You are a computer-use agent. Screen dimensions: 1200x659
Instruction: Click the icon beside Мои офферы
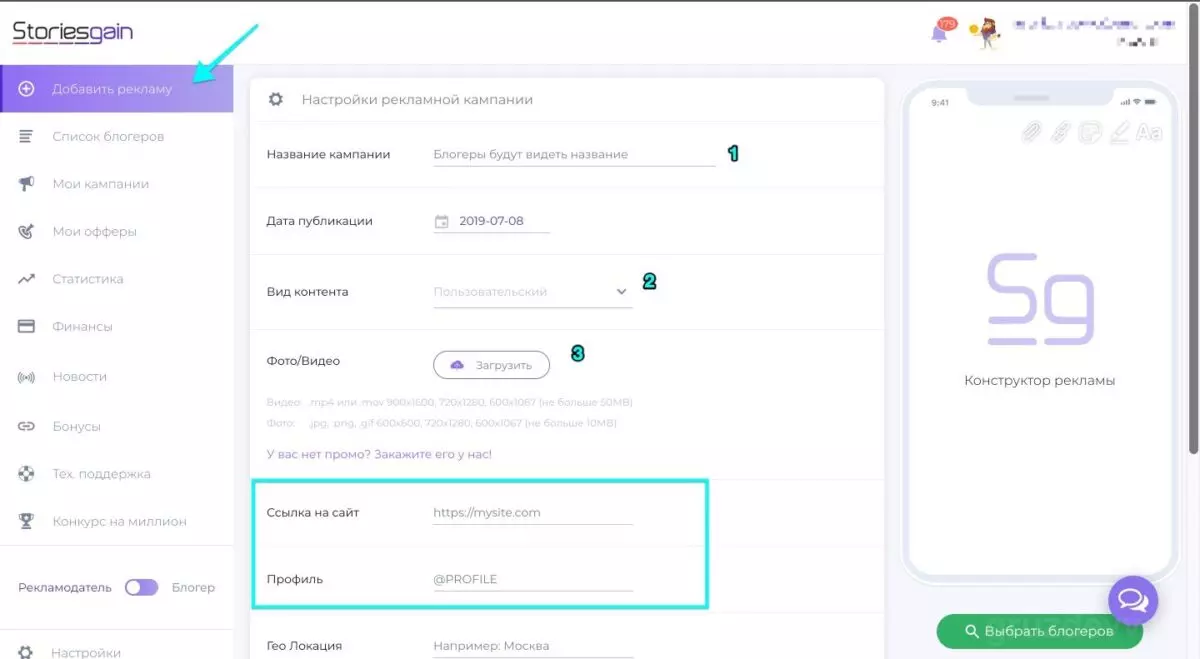point(27,231)
